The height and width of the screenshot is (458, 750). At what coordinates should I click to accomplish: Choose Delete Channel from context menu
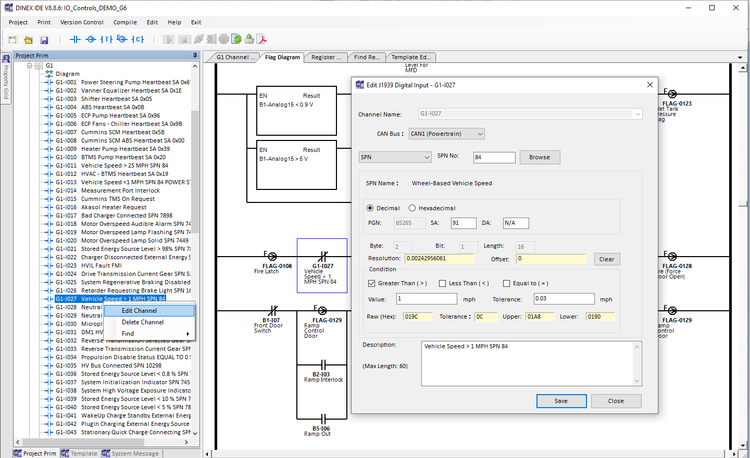click(143, 322)
